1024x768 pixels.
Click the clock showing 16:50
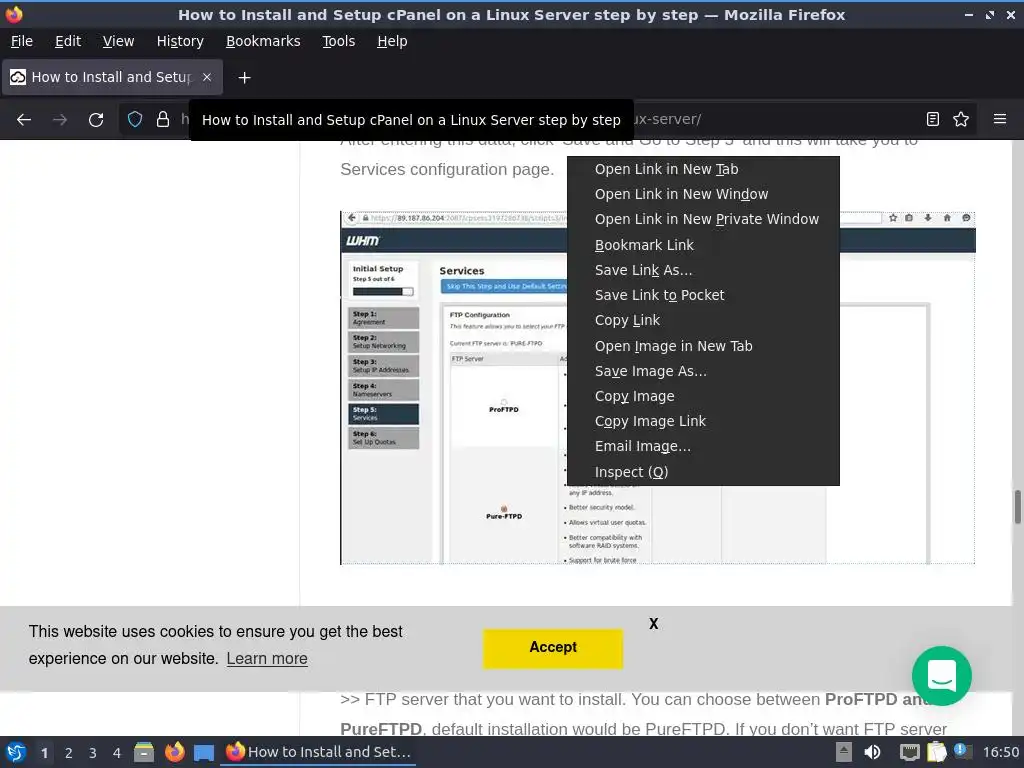[1000, 752]
